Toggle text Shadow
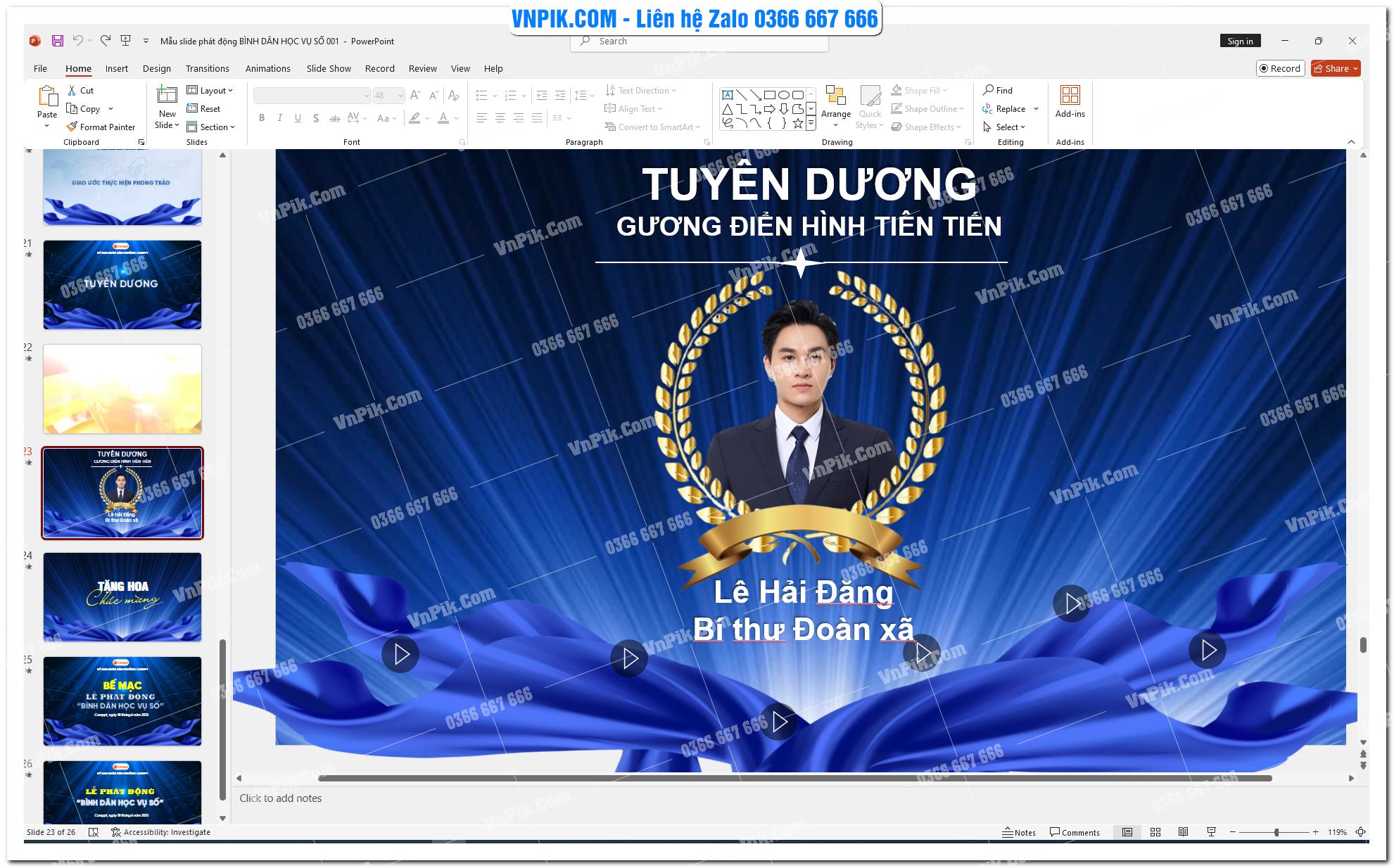The width and height of the screenshot is (1394, 868). tap(316, 117)
